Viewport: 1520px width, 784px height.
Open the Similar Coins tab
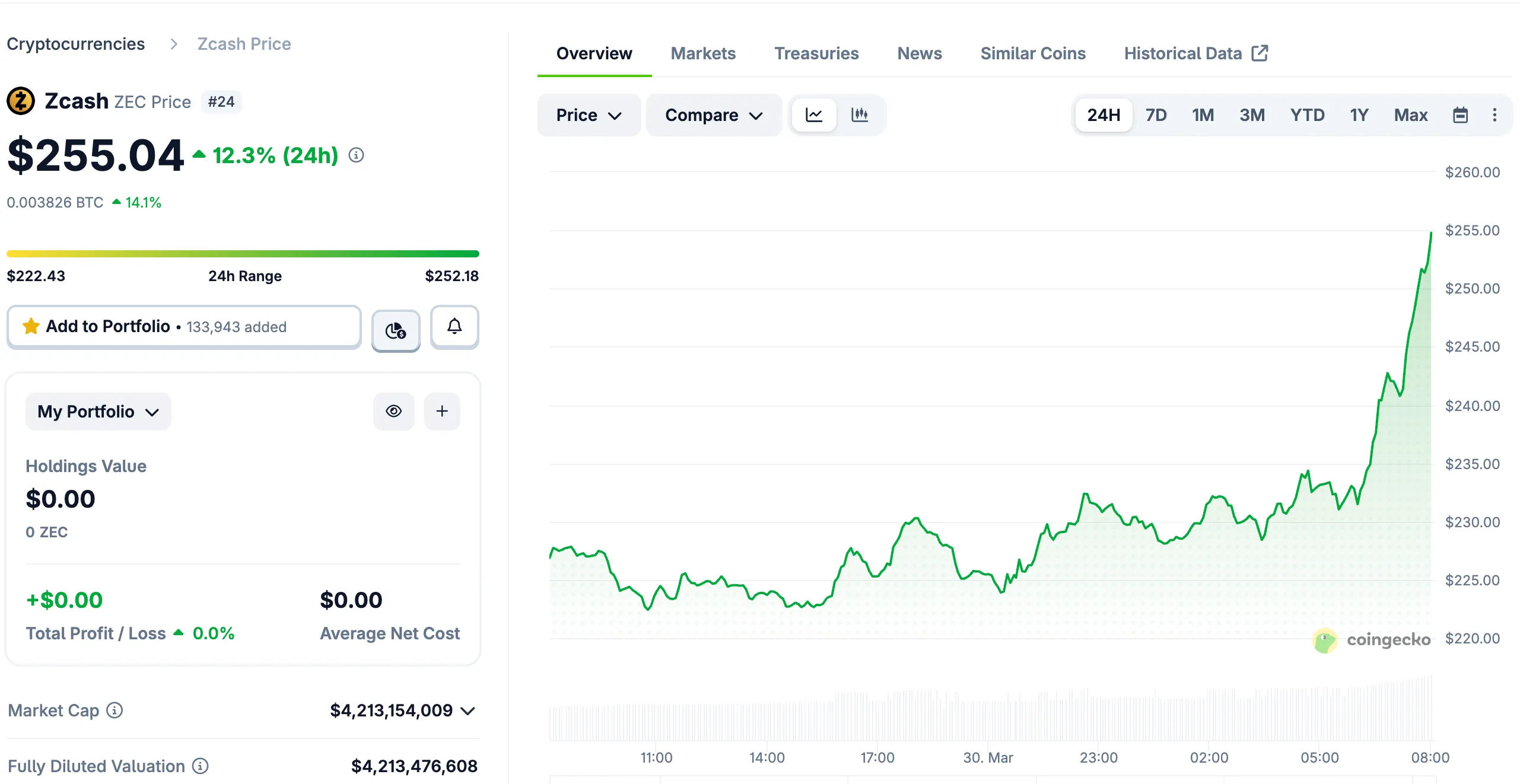1033,53
